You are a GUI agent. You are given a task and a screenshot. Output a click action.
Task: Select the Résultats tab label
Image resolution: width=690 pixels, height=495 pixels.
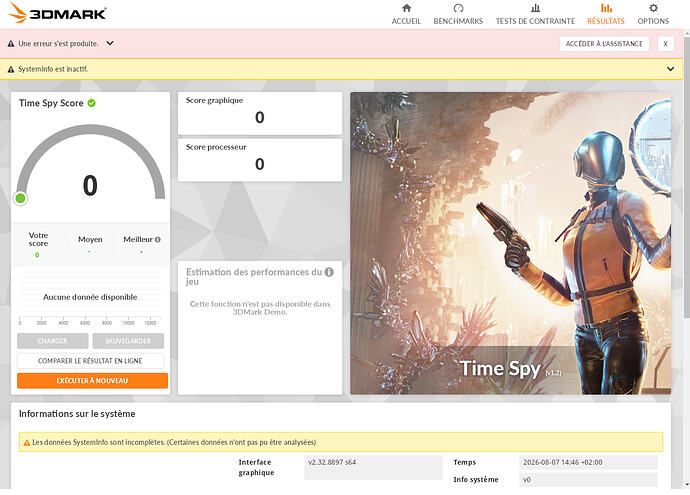coord(606,21)
